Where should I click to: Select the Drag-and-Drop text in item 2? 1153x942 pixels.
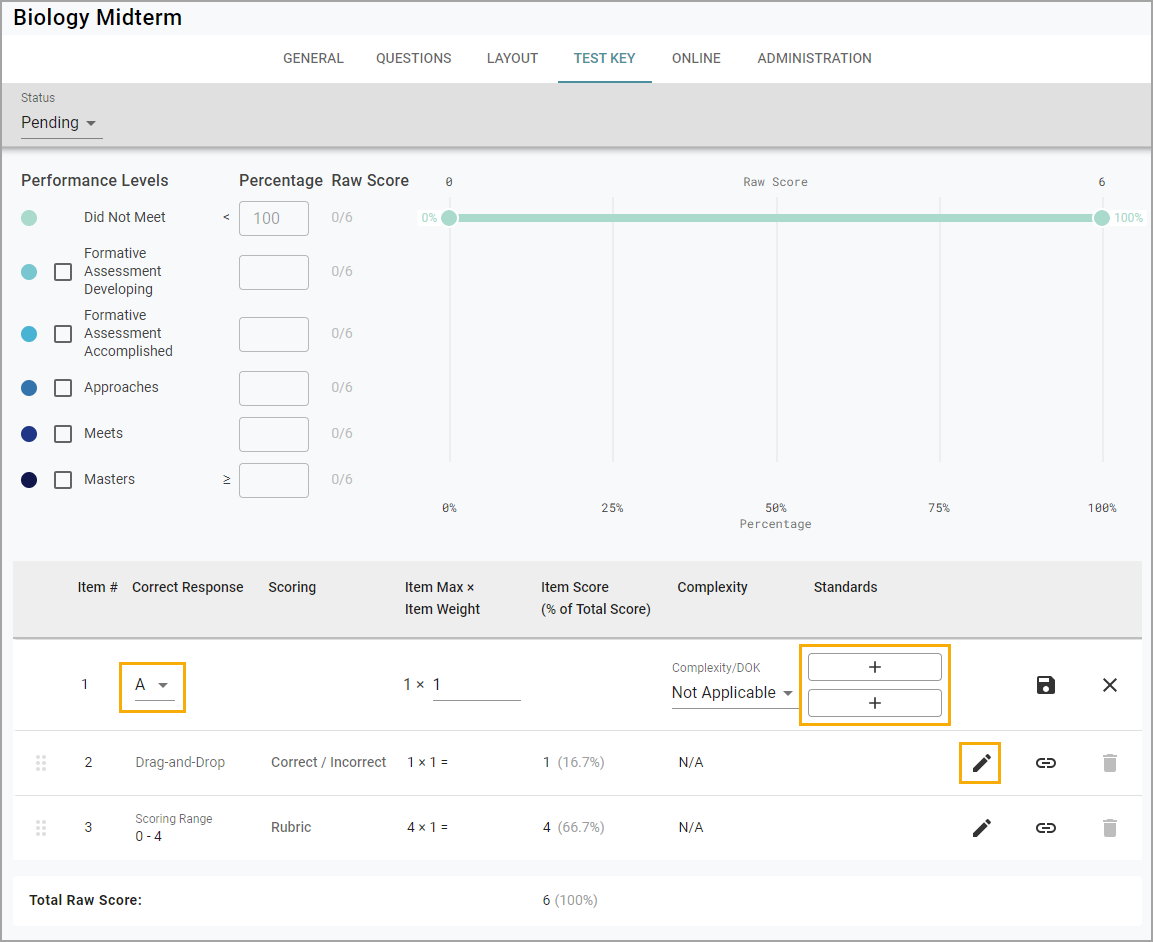pos(180,763)
